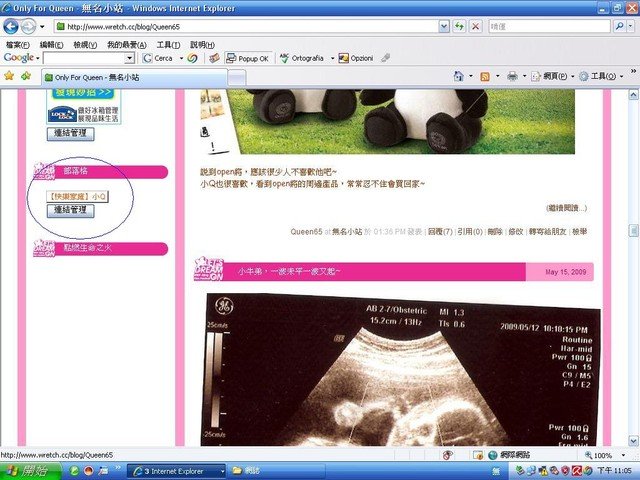This screenshot has height=480, width=640.
Task: Click the 回覆(7) replies link
Action: click(x=440, y=231)
